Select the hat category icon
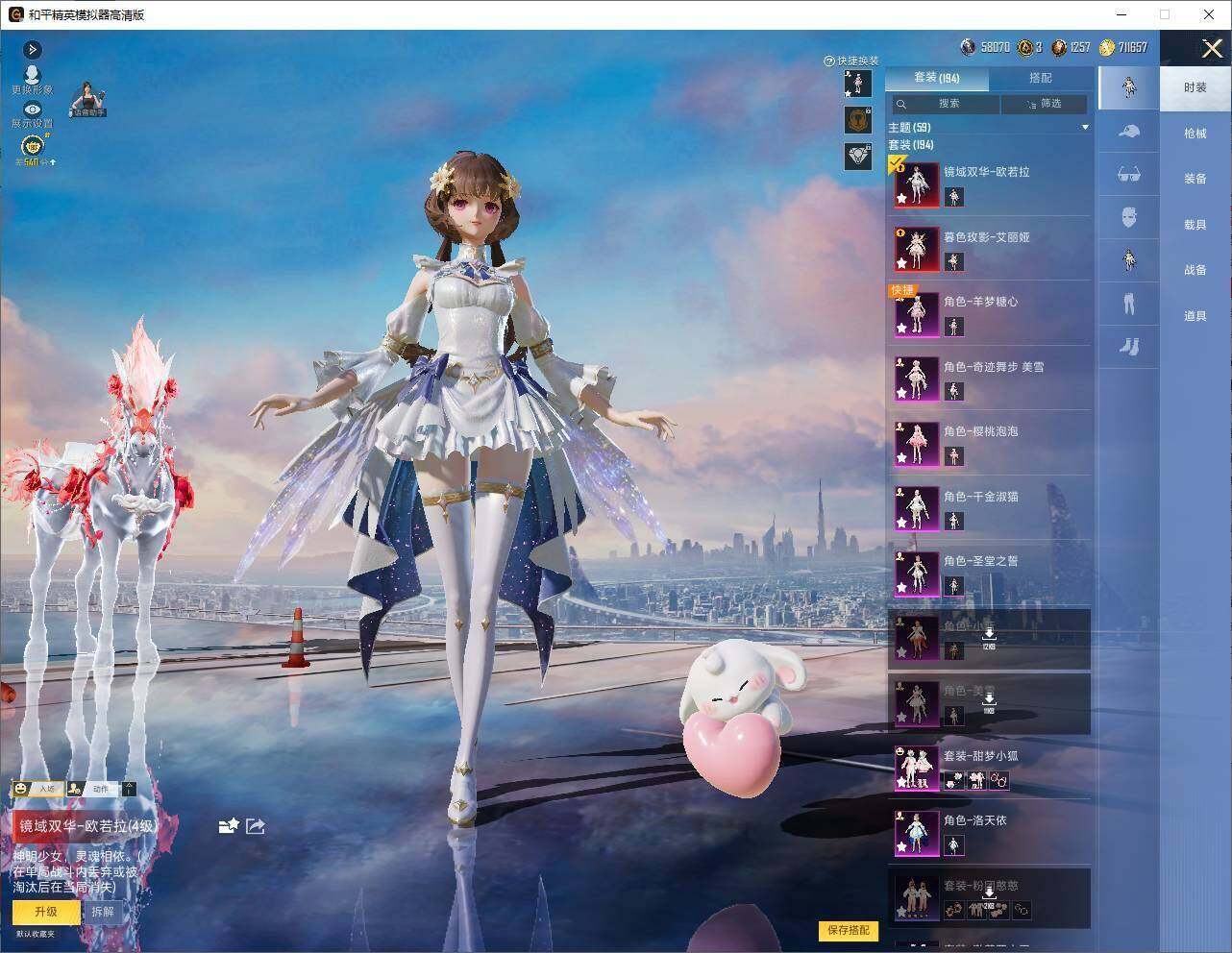The height and width of the screenshot is (953, 1232). [x=1129, y=131]
